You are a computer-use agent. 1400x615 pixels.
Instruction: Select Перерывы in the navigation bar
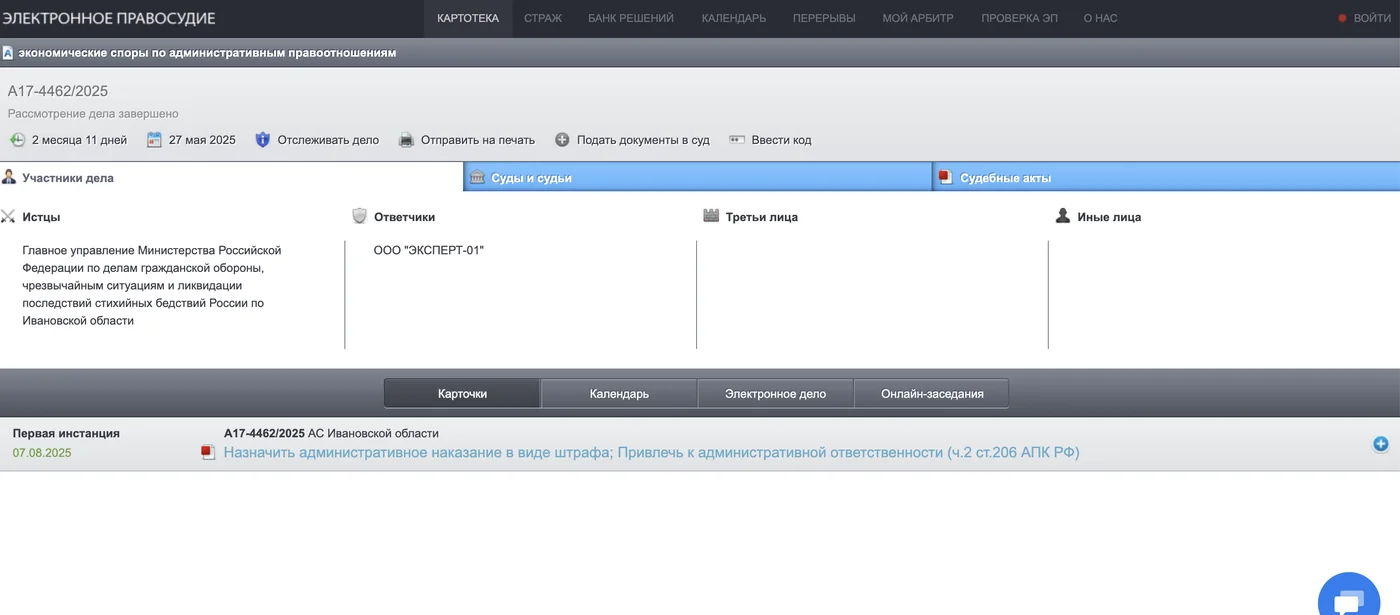tap(824, 18)
